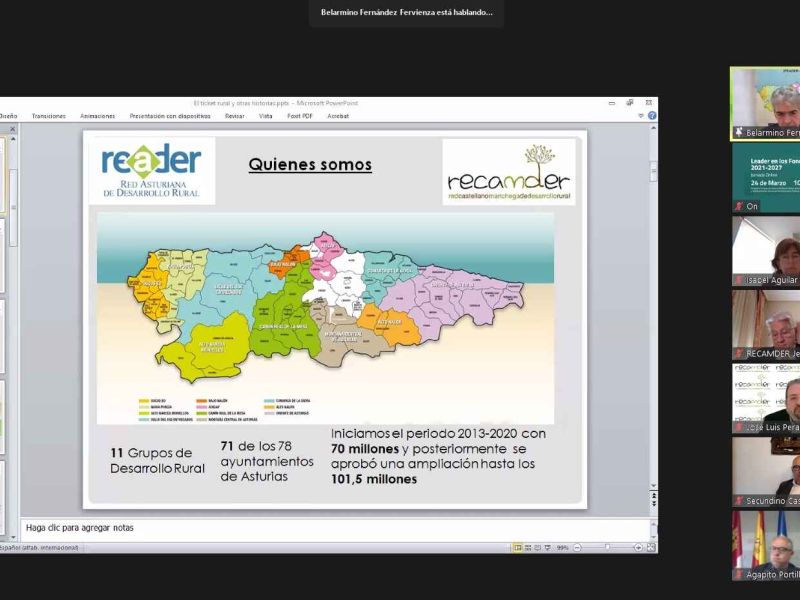This screenshot has height=600, width=800.
Task: Switch to Slide Sorter view
Action: tap(528, 547)
